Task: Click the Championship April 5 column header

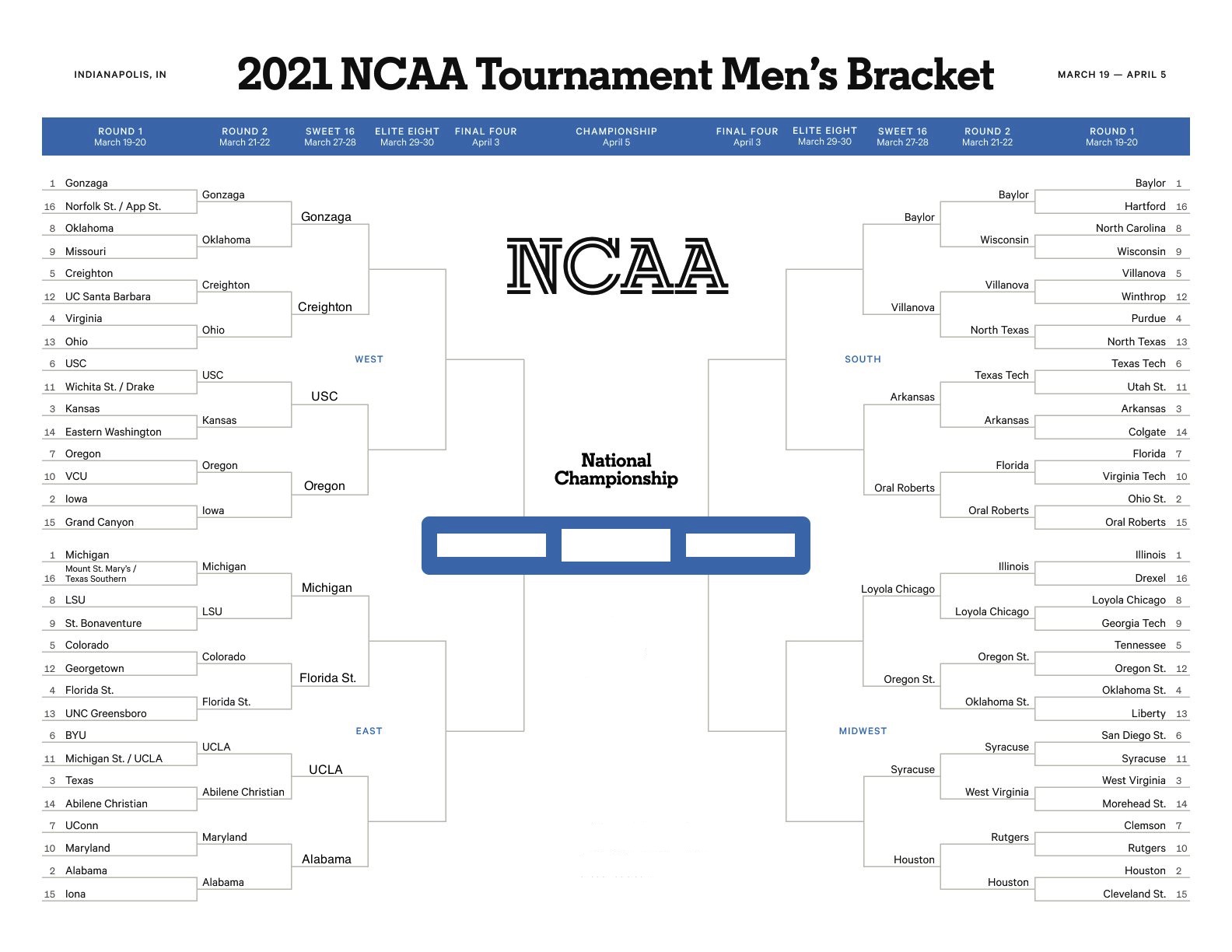Action: (616, 137)
